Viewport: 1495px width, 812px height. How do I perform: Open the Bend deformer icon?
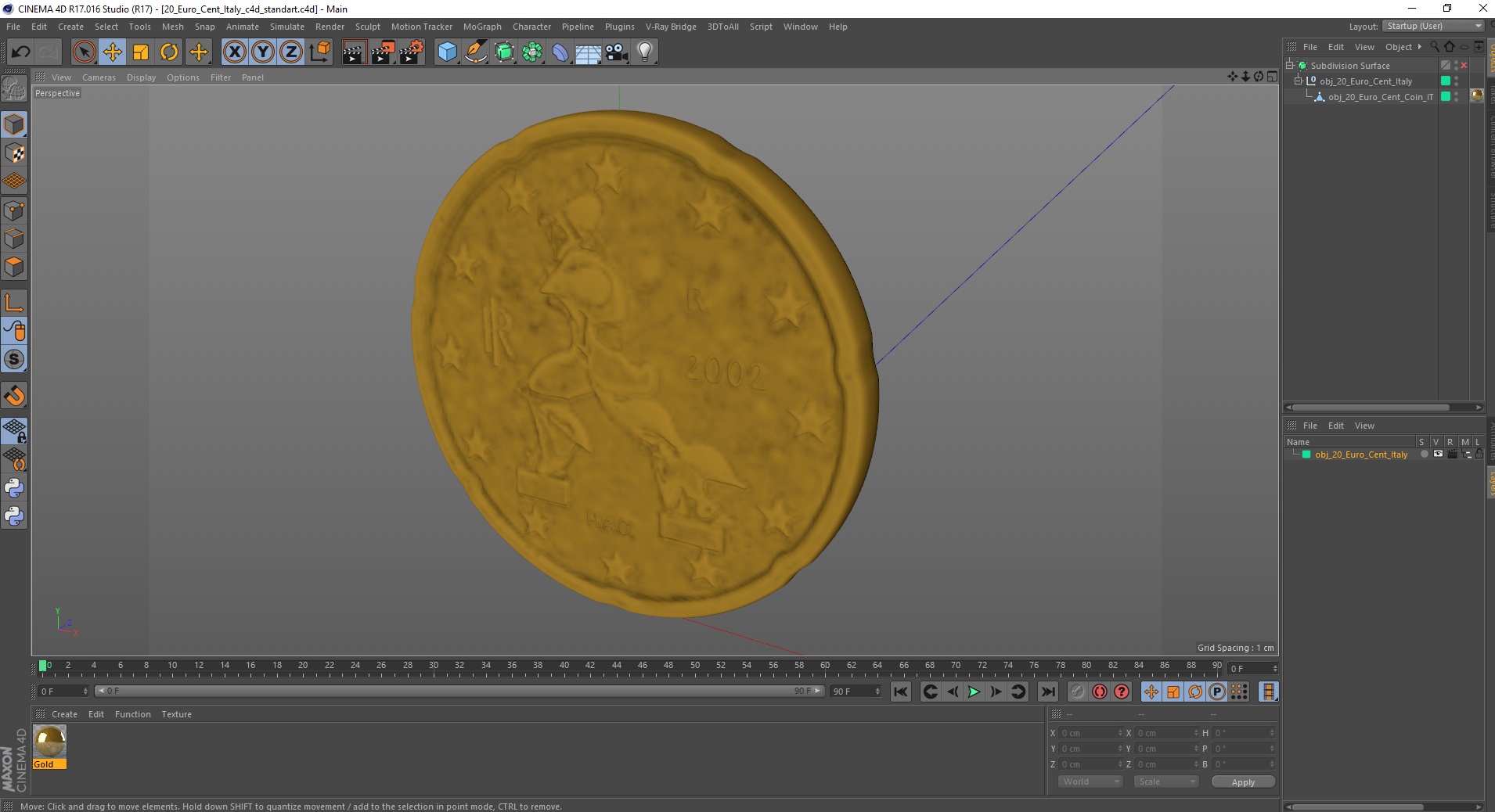[560, 52]
